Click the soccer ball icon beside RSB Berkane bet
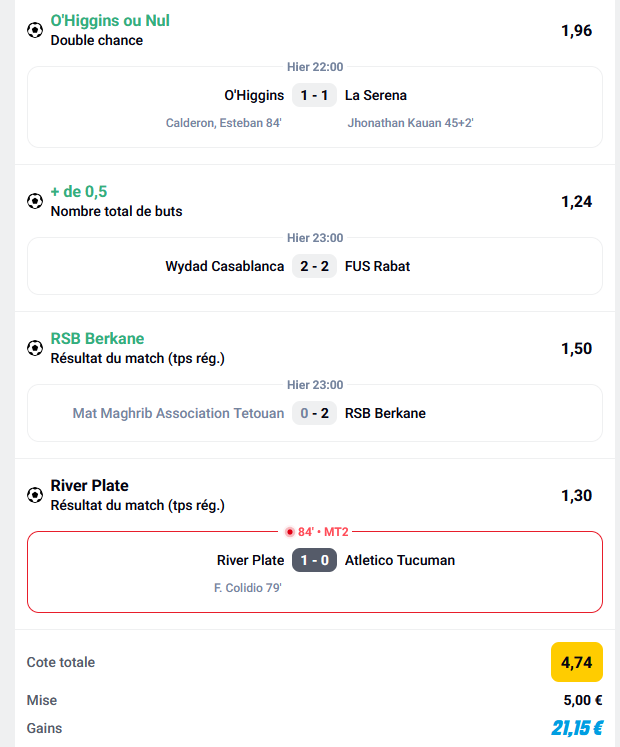This screenshot has height=747, width=620. click(x=35, y=348)
